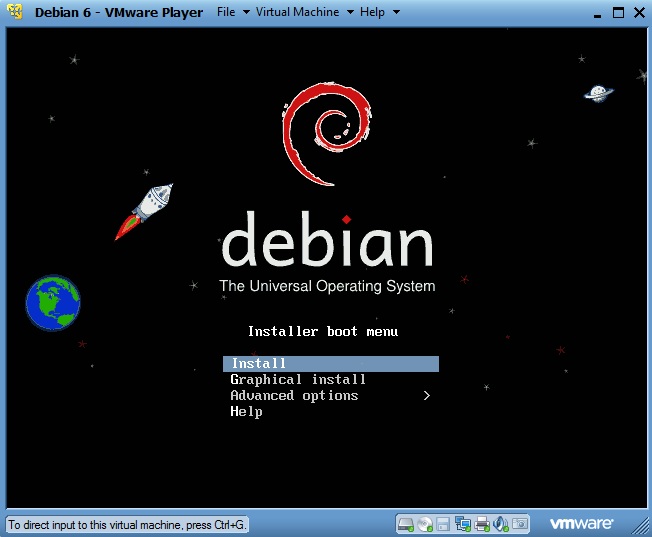Click the CD/DVD drive status icon

[425, 524]
